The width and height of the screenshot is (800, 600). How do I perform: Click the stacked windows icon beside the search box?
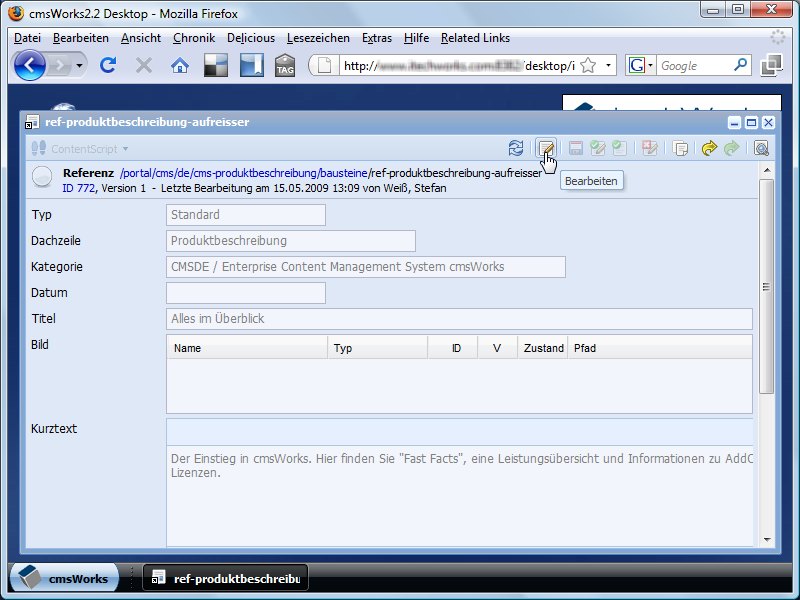[x=771, y=65]
